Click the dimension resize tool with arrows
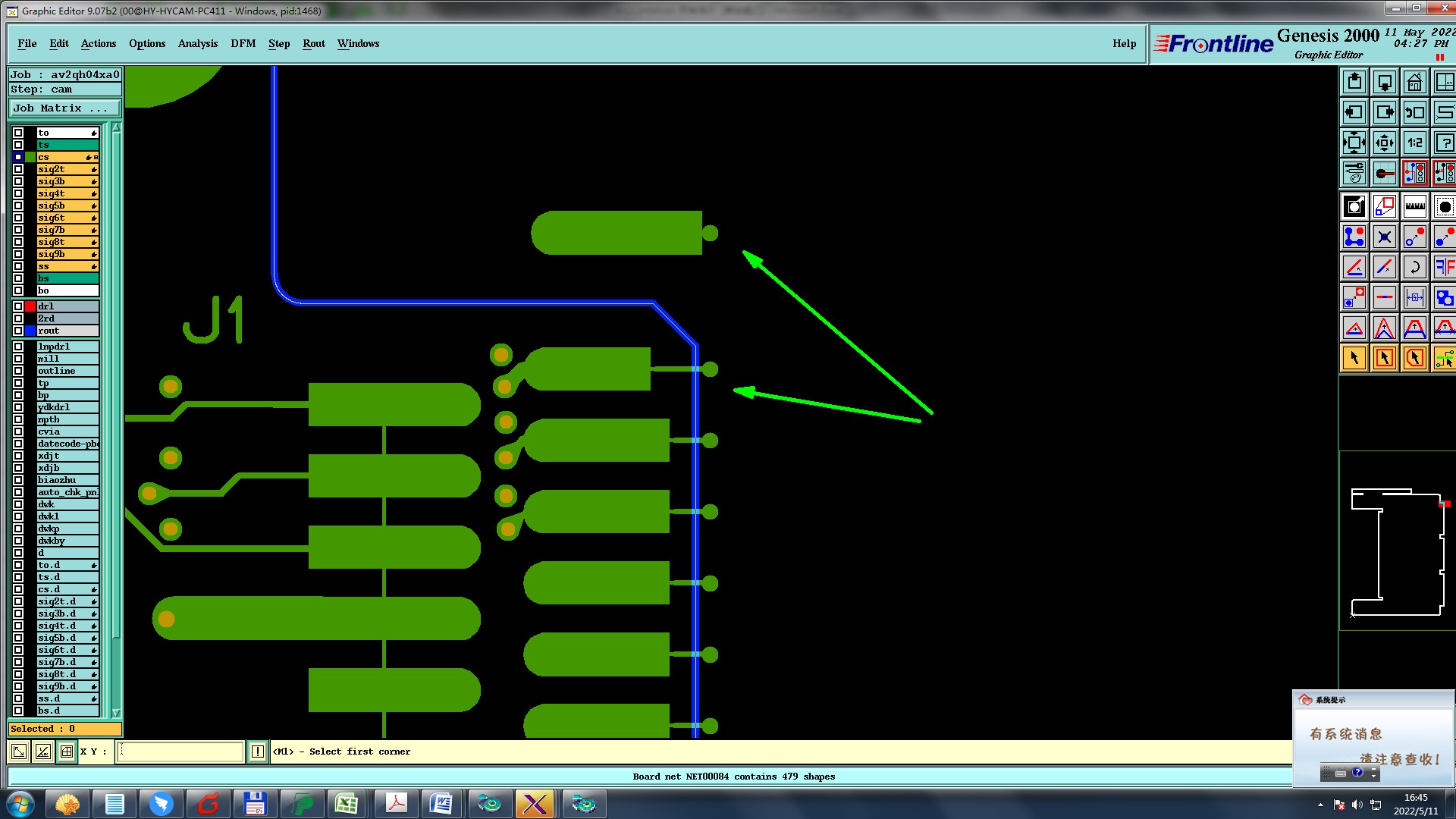Image resolution: width=1456 pixels, height=819 pixels. point(1415,297)
